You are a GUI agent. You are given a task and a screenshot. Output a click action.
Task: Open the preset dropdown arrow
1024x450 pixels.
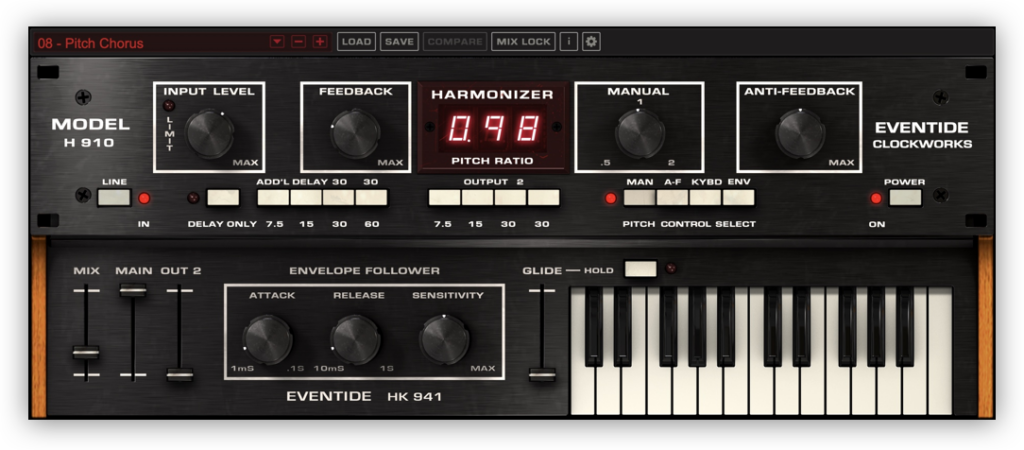pos(278,42)
